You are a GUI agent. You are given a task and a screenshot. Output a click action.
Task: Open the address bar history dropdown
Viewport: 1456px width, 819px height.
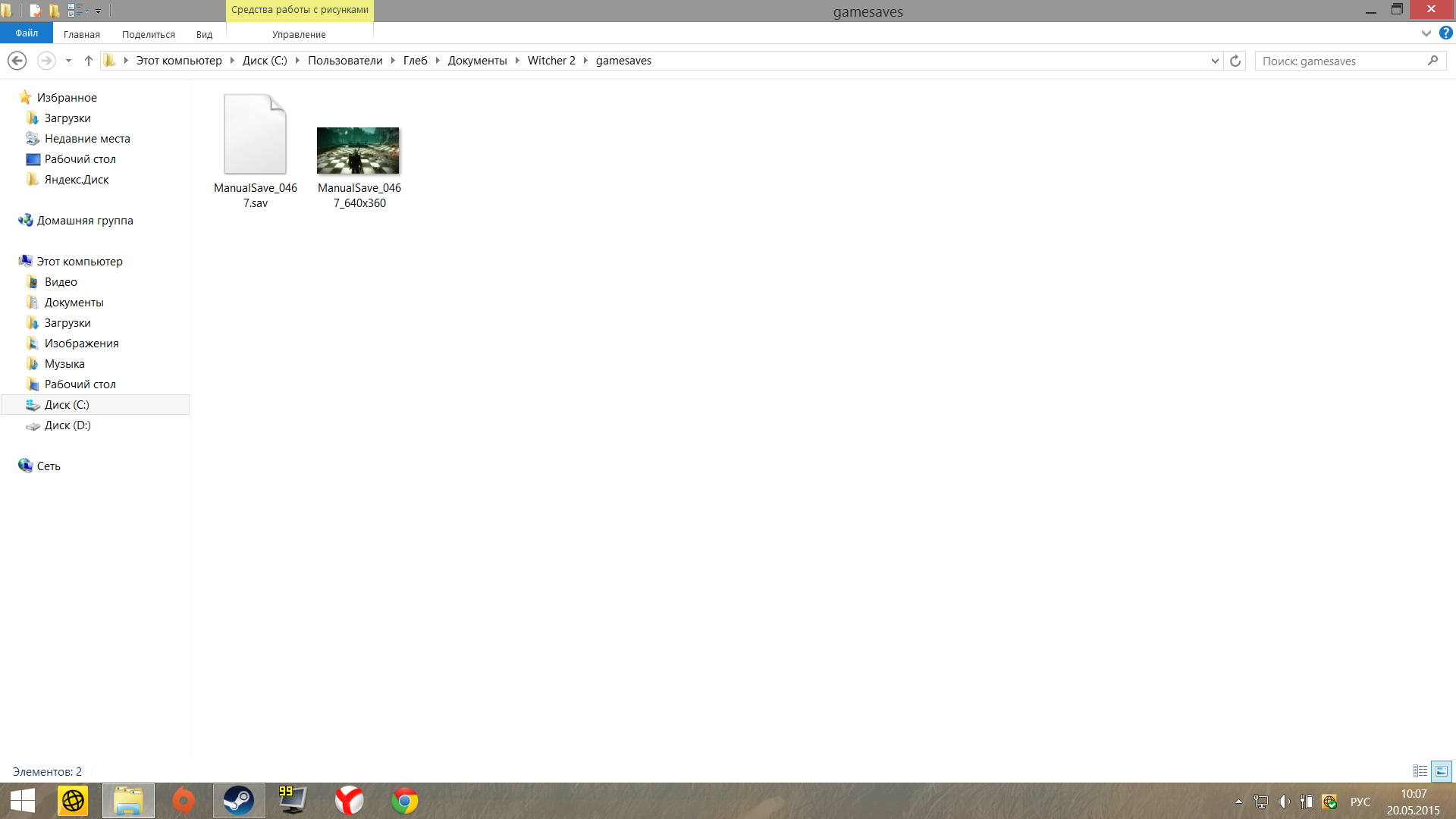[1215, 61]
